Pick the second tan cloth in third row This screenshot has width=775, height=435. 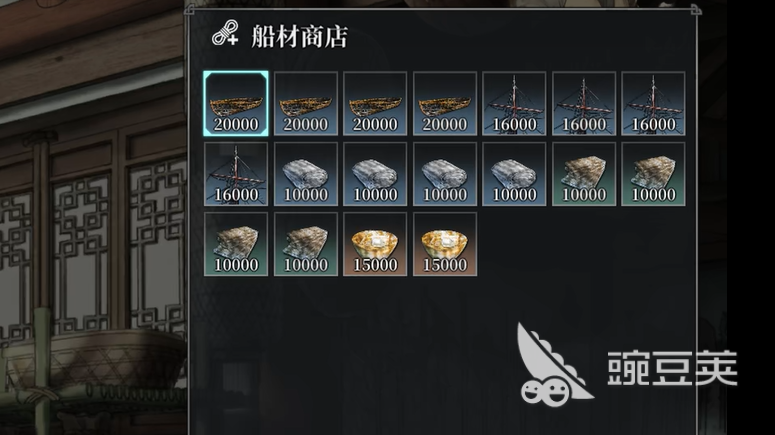[305, 244]
